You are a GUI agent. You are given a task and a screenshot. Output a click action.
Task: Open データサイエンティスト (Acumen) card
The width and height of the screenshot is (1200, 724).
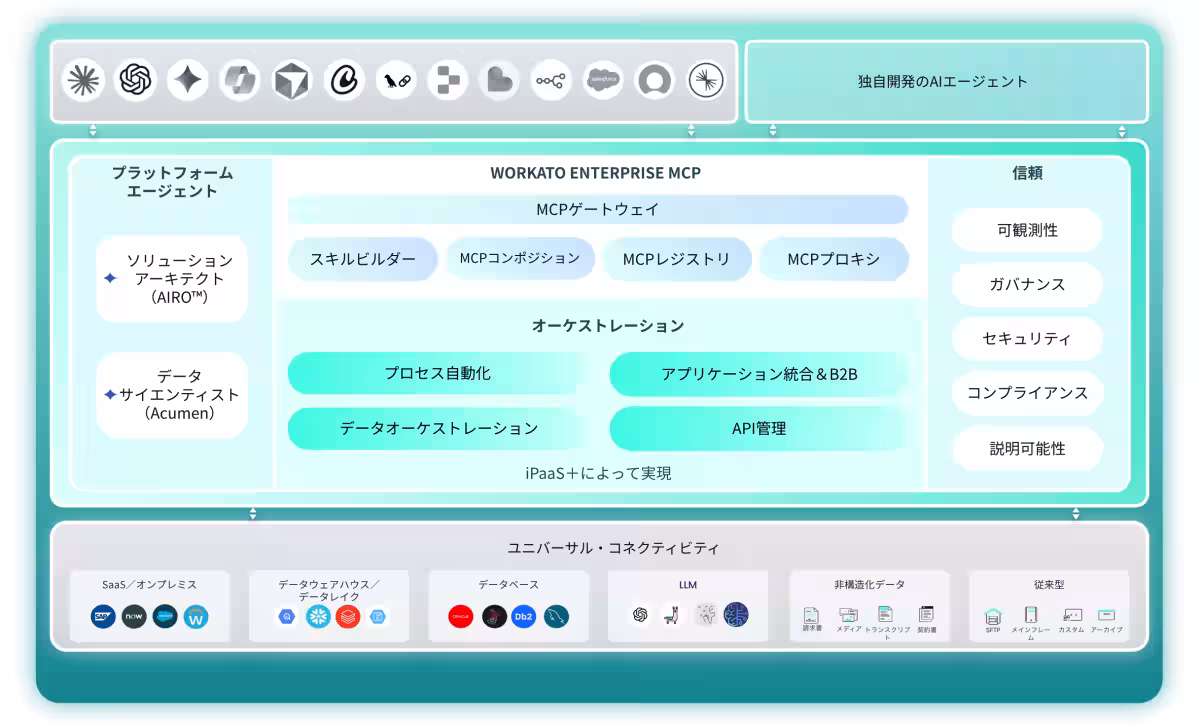[172, 394]
